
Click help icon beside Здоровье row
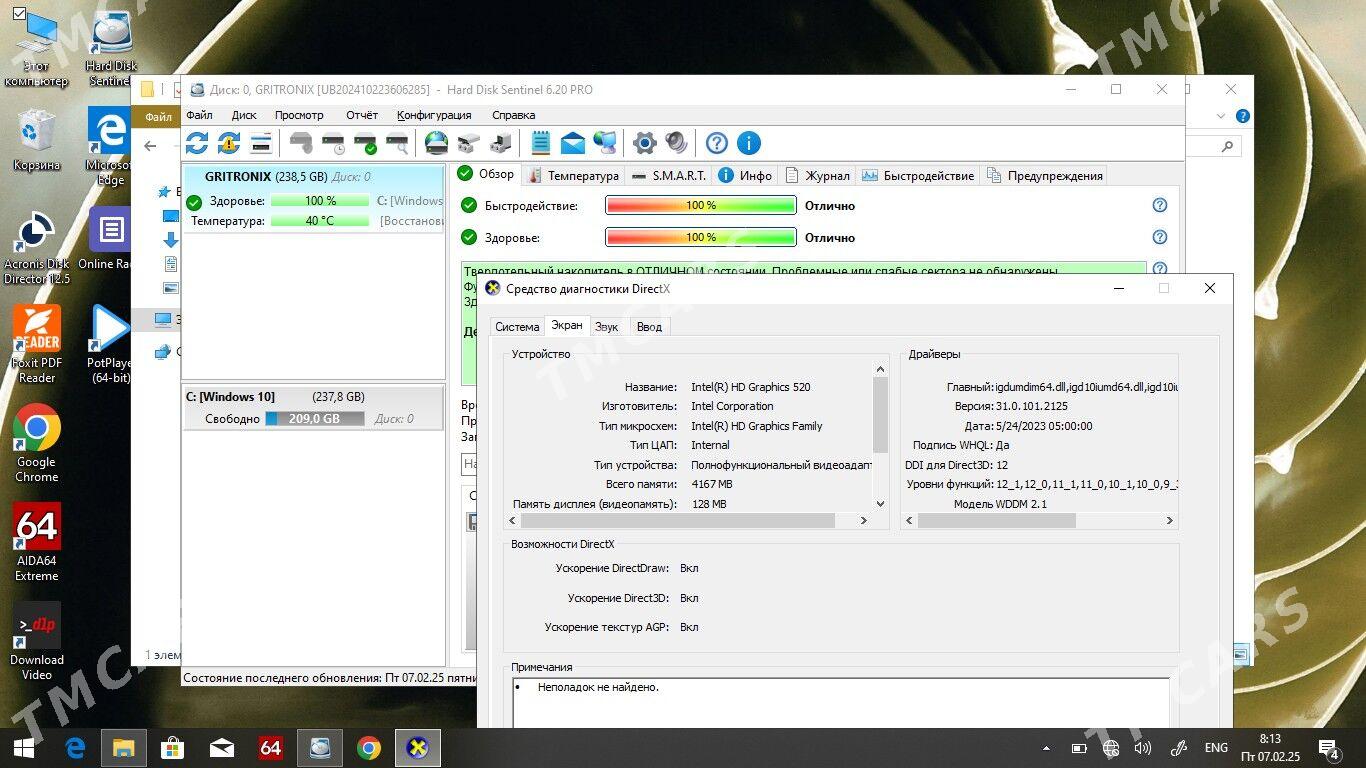click(x=1160, y=237)
